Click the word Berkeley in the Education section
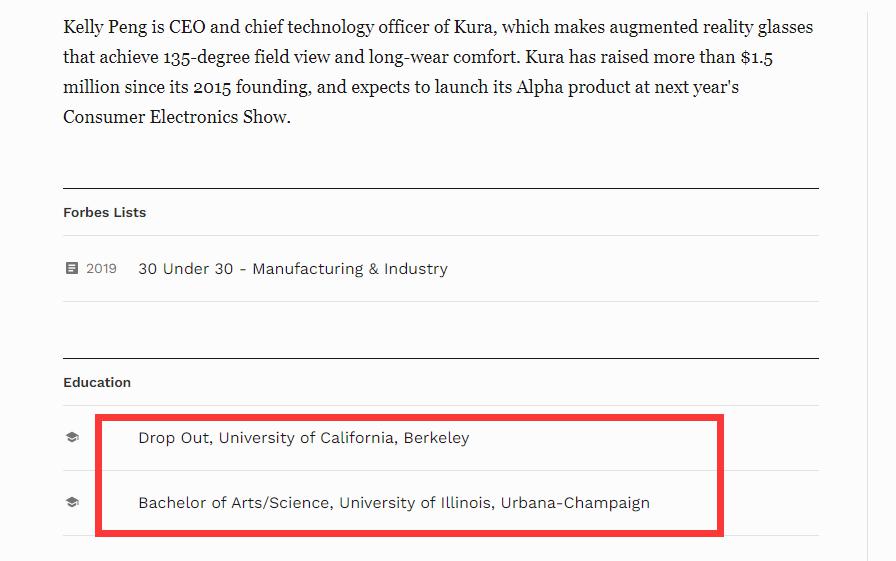 click(436, 438)
